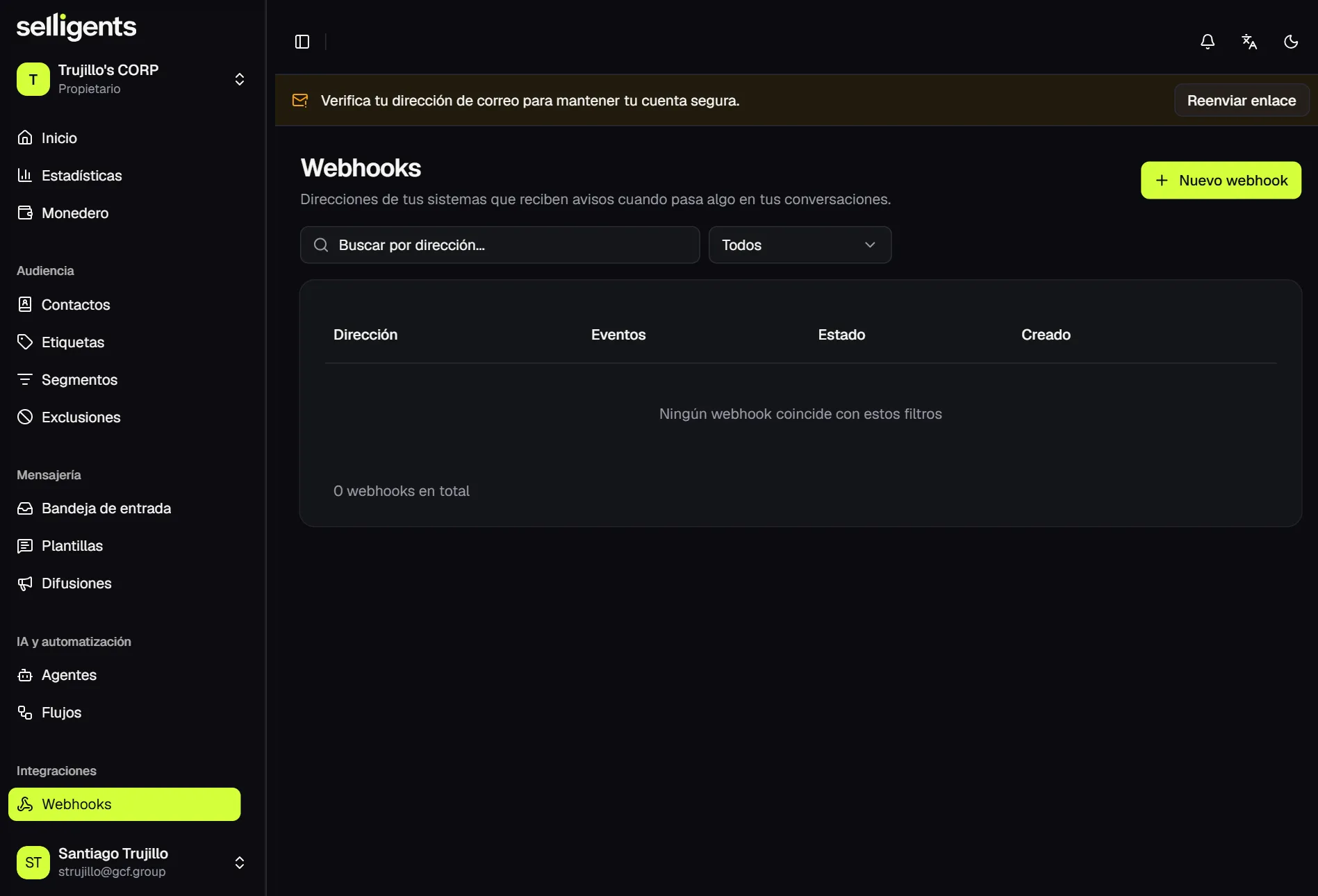Image resolution: width=1318 pixels, height=896 pixels.
Task: Click the Bandeja de entrada inbox icon
Action: click(25, 508)
